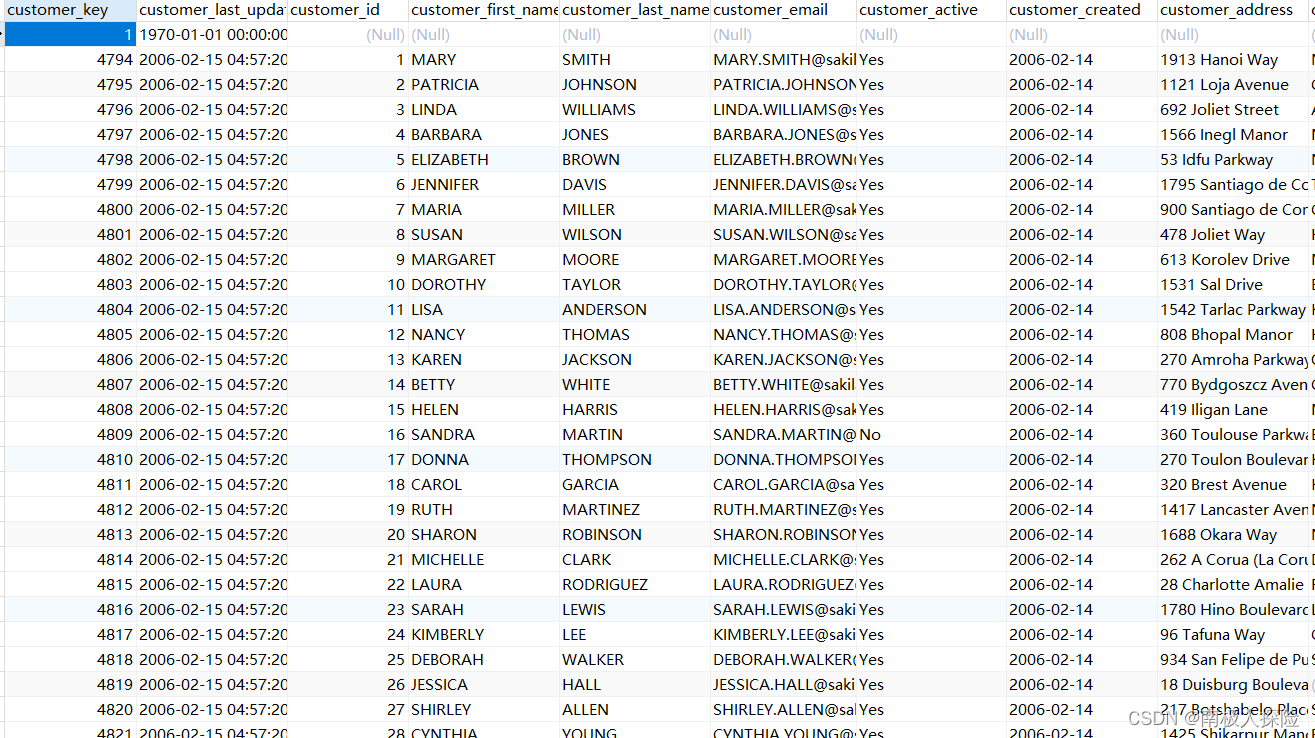Select the first name cell MARGARET
This screenshot has width=1315, height=738.
pos(484,259)
